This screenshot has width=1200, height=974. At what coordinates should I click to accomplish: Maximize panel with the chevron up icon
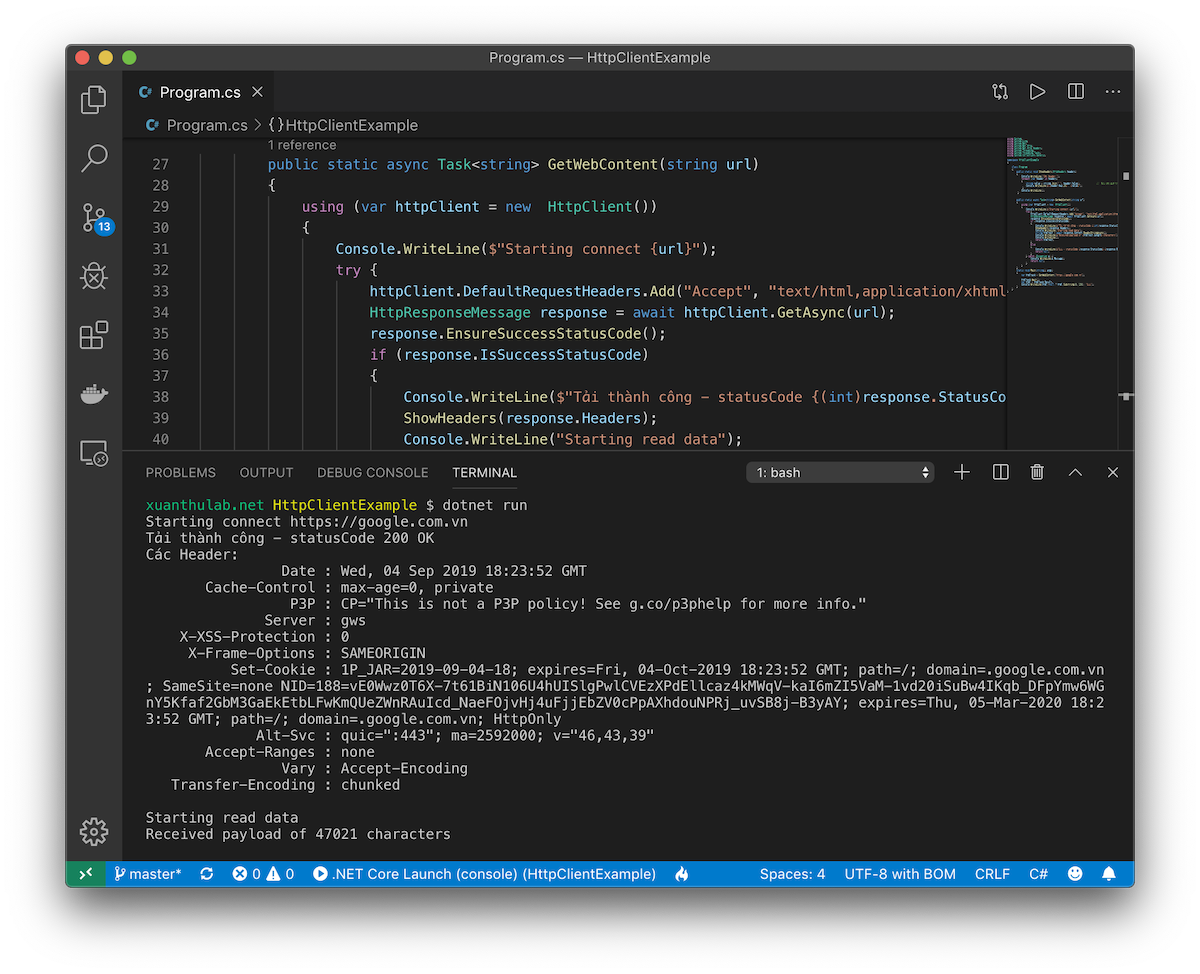click(1075, 472)
